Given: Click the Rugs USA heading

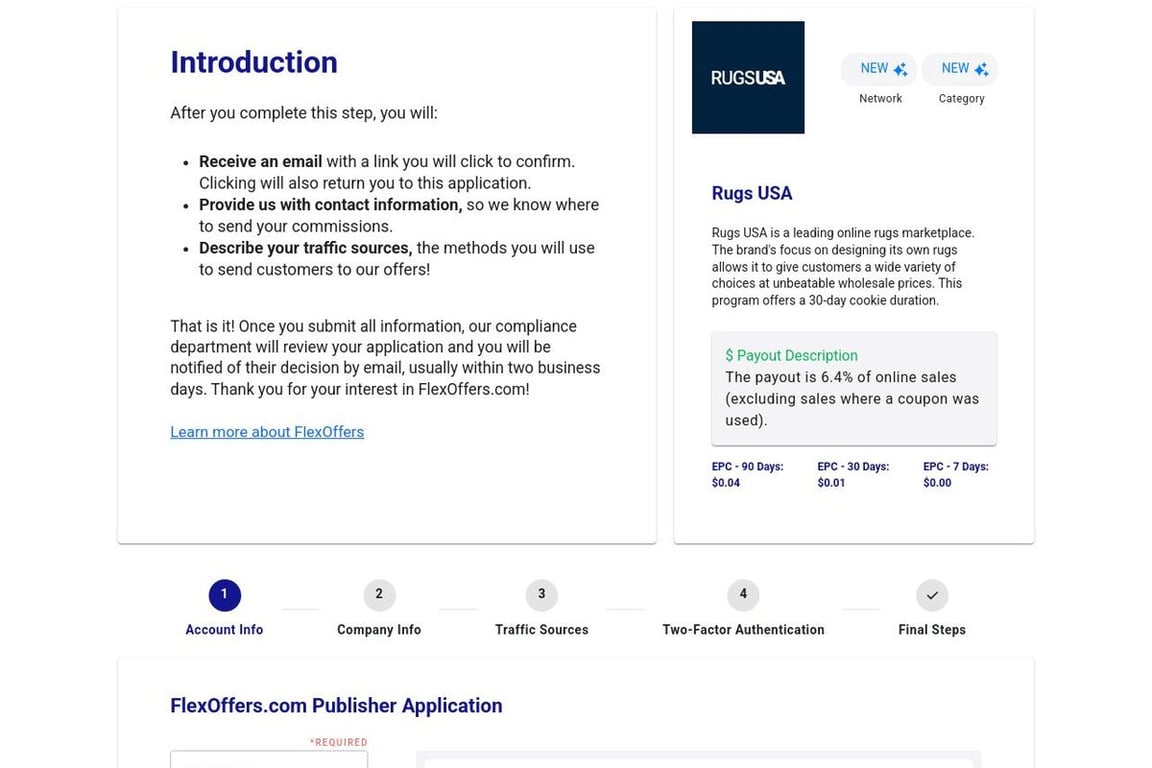Looking at the screenshot, I should (x=752, y=193).
